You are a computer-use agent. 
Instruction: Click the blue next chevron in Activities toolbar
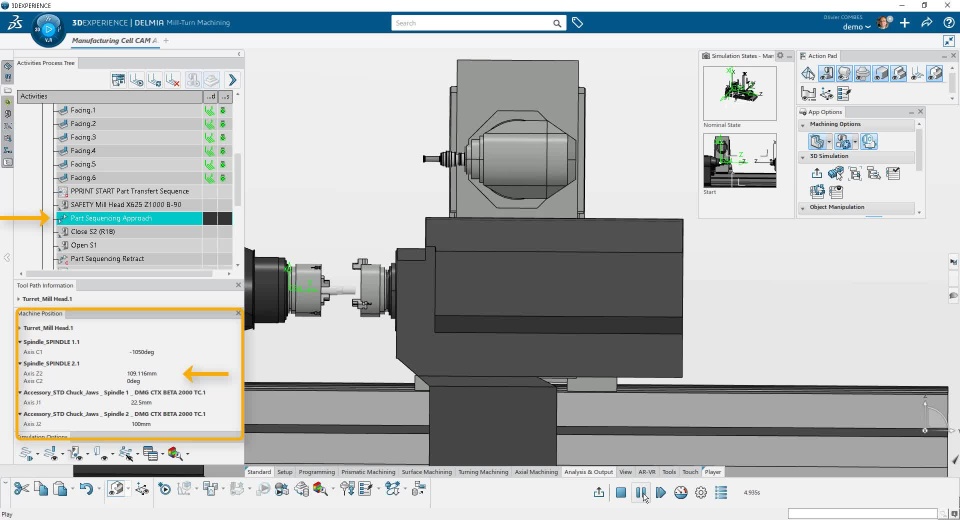pos(232,80)
